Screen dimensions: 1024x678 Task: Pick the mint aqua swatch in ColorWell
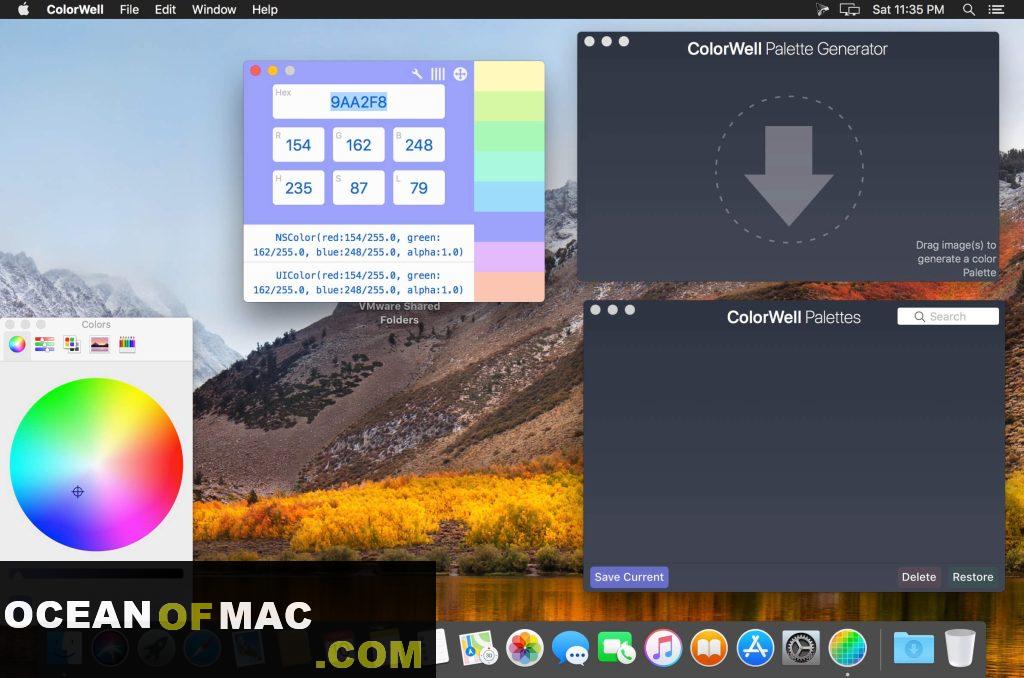click(509, 166)
